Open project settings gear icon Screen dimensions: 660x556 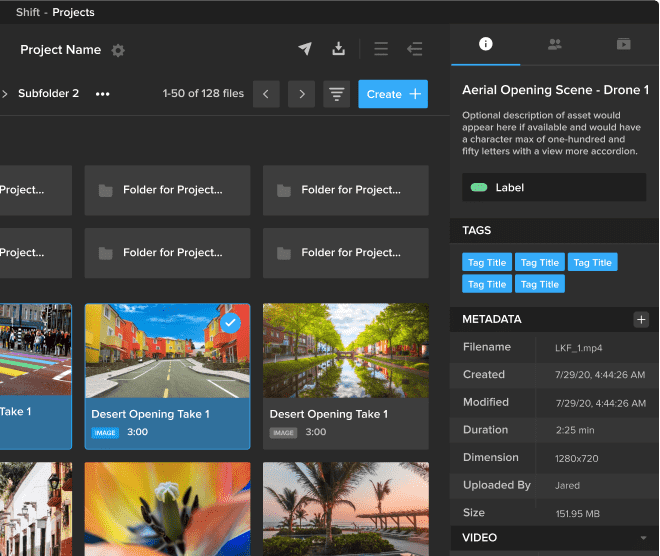point(118,51)
